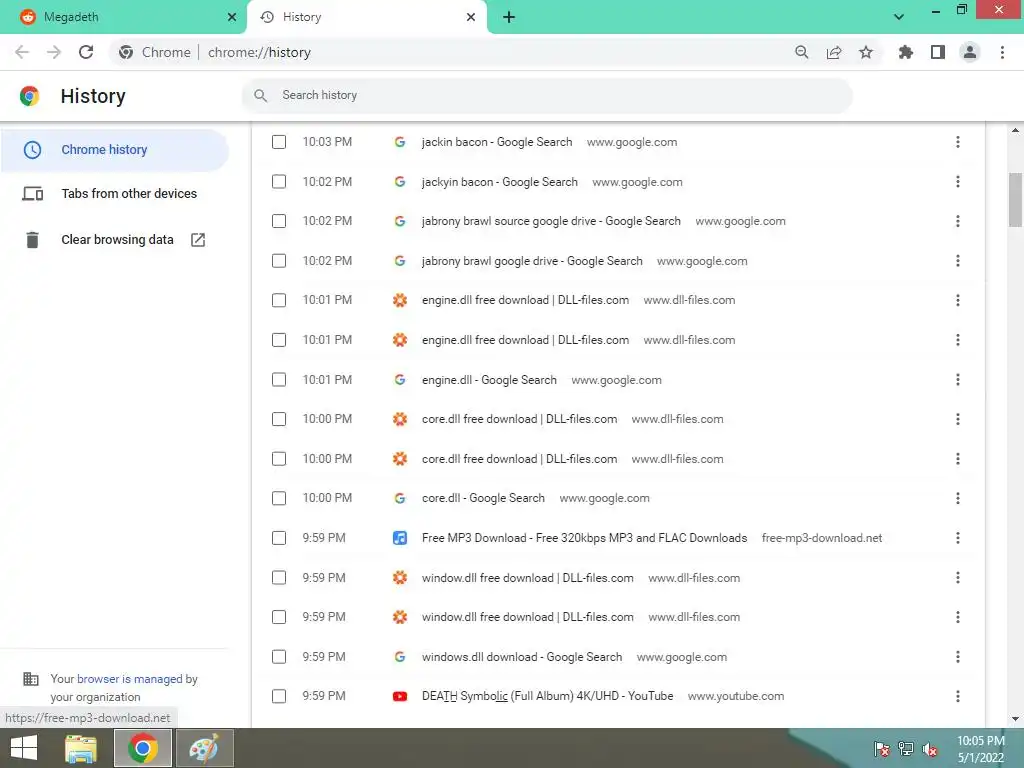
Task: Close the Megadeth tab
Action: (x=232, y=17)
